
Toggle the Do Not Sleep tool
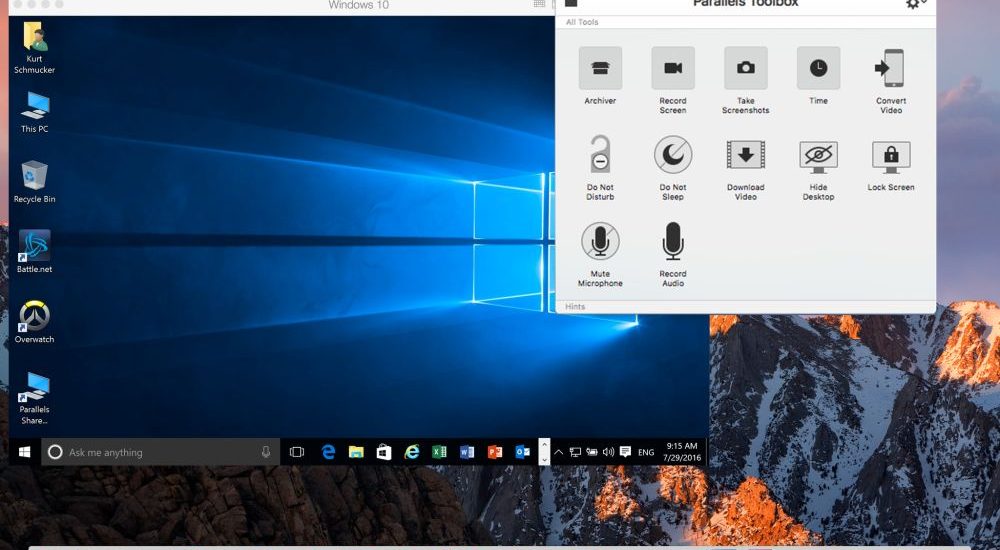point(673,155)
